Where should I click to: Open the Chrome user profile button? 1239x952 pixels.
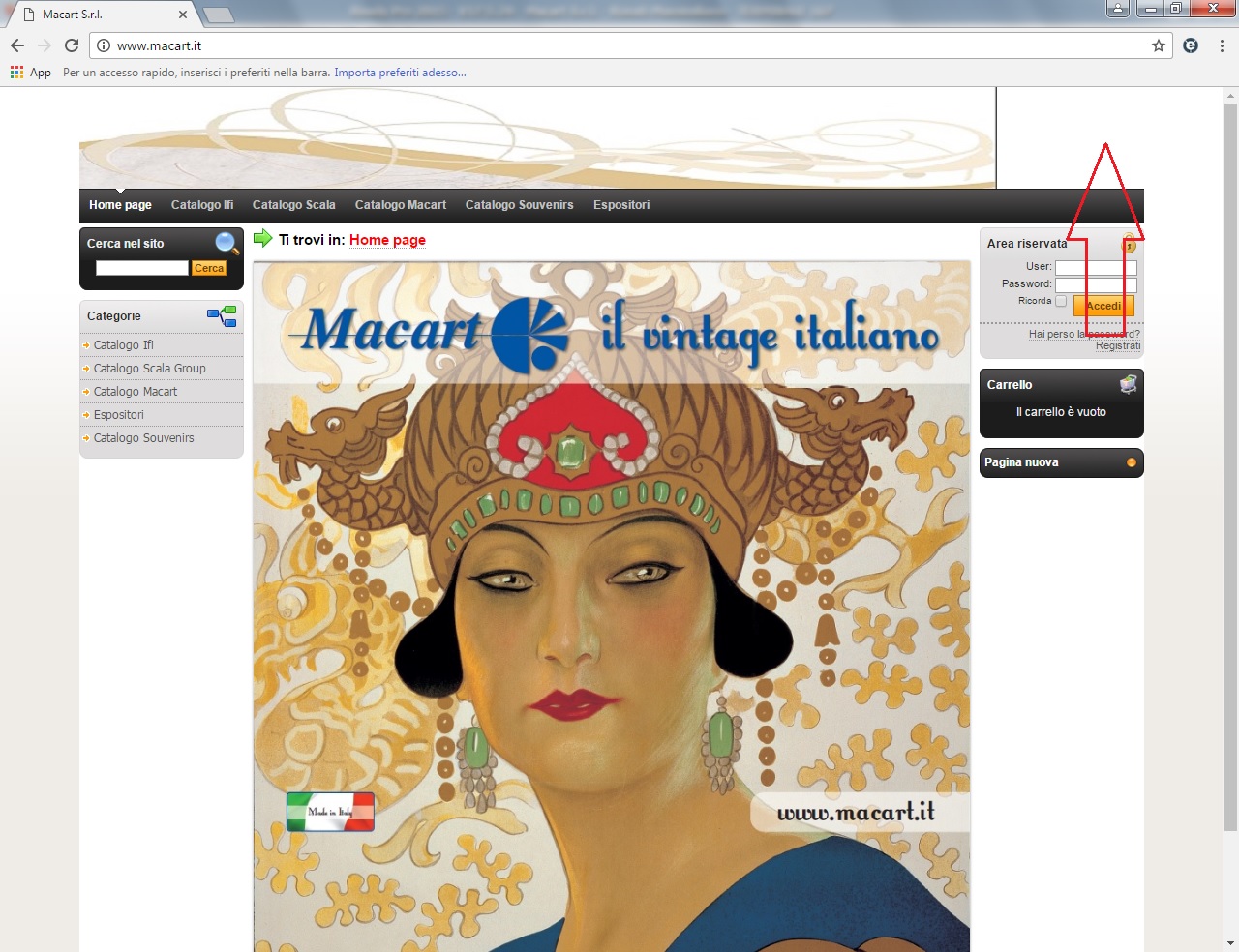(x=1118, y=9)
